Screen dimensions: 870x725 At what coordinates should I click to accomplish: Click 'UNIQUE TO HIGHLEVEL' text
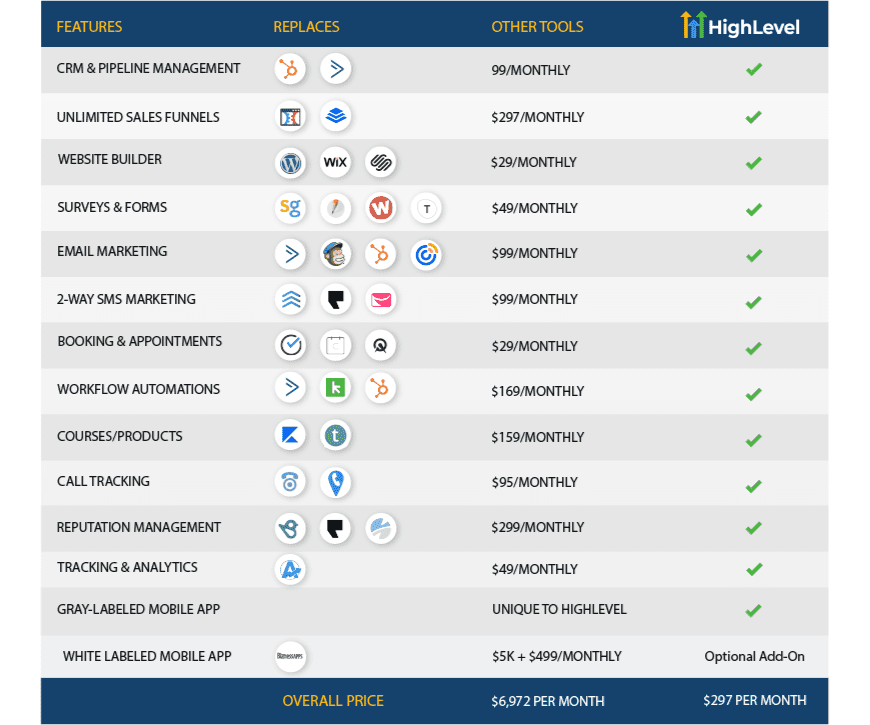(x=559, y=609)
